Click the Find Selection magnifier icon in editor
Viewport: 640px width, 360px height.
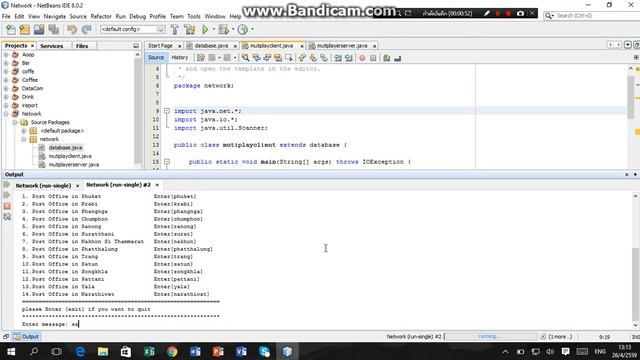point(245,58)
